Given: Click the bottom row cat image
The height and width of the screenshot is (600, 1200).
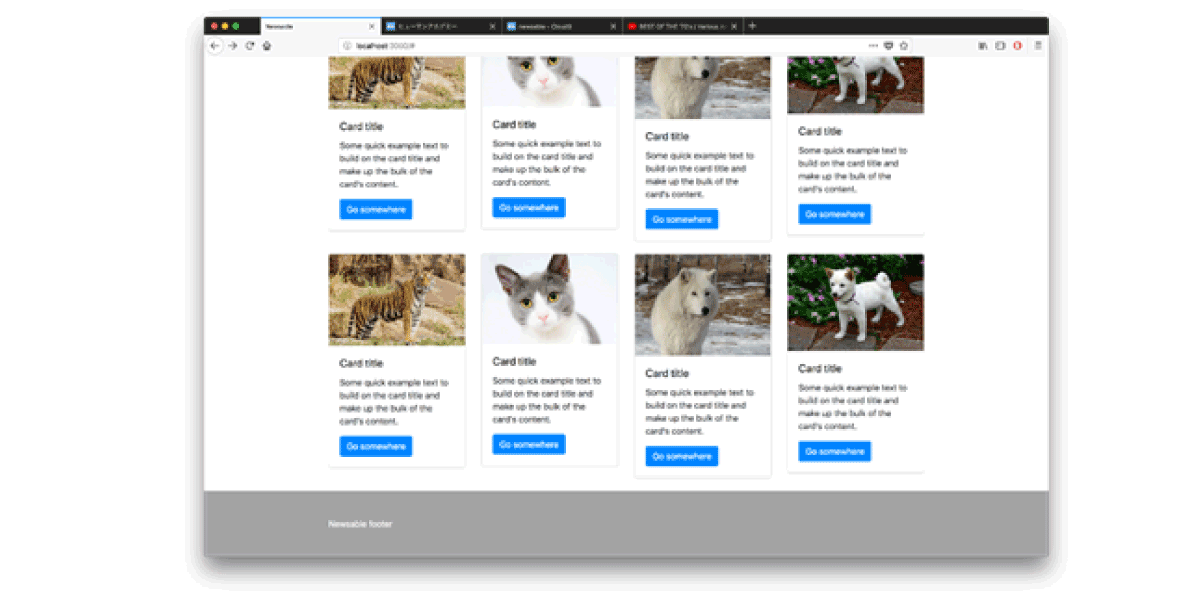Looking at the screenshot, I should pyautogui.click(x=549, y=299).
